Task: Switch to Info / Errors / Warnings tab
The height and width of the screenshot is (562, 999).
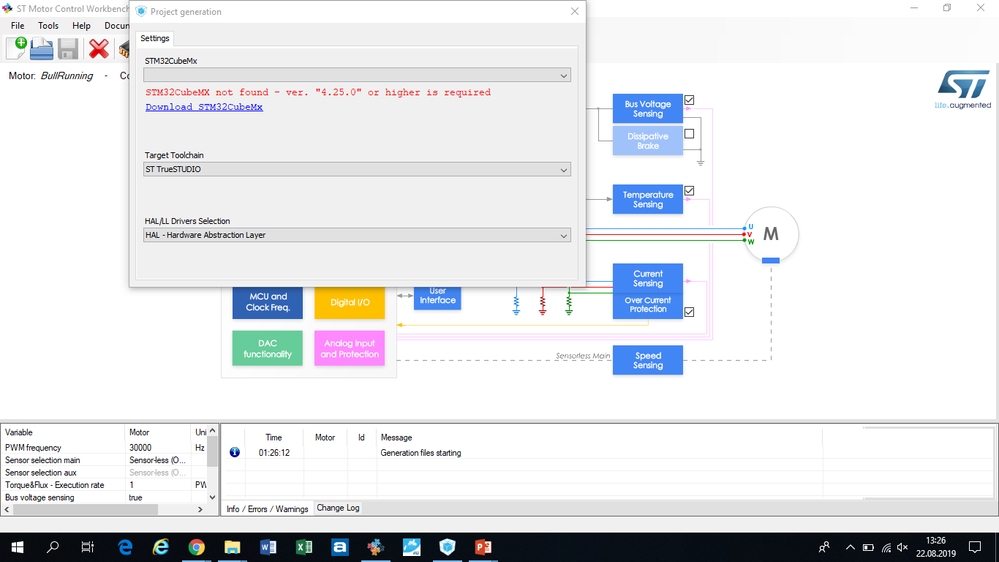Action: 267,508
